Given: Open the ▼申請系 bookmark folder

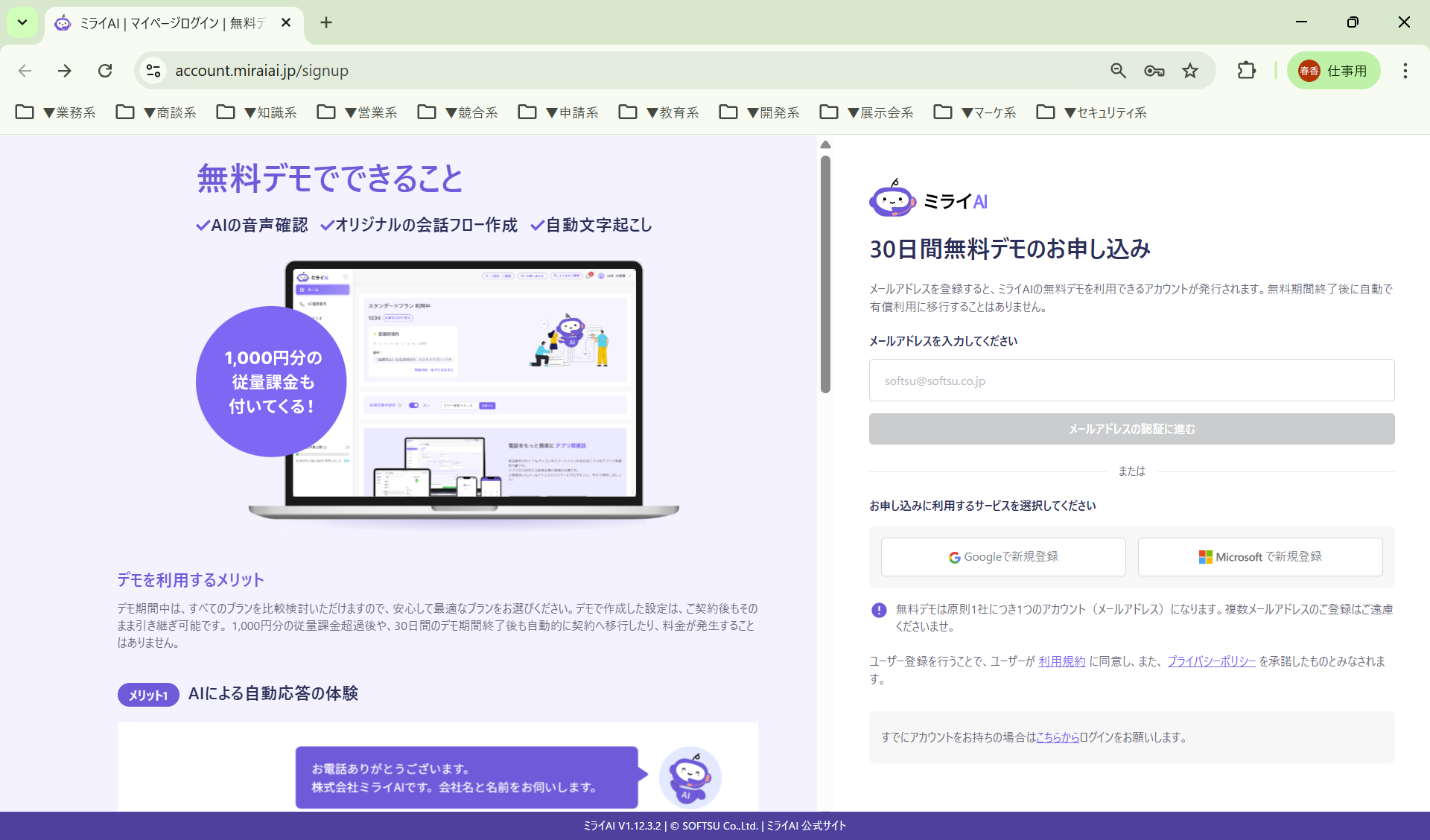Looking at the screenshot, I should coord(559,112).
